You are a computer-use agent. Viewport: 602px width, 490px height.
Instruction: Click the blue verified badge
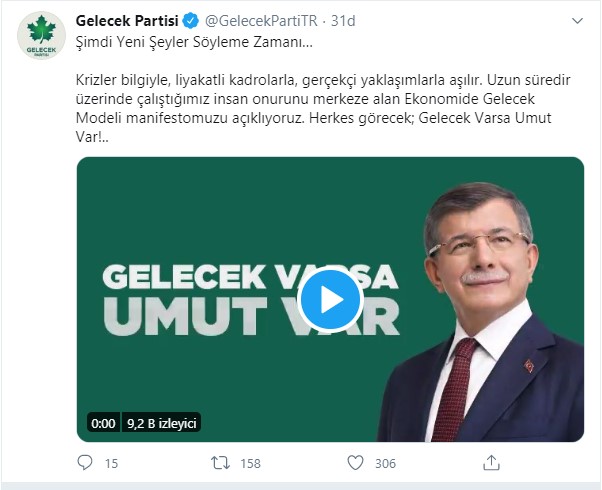click(x=189, y=21)
